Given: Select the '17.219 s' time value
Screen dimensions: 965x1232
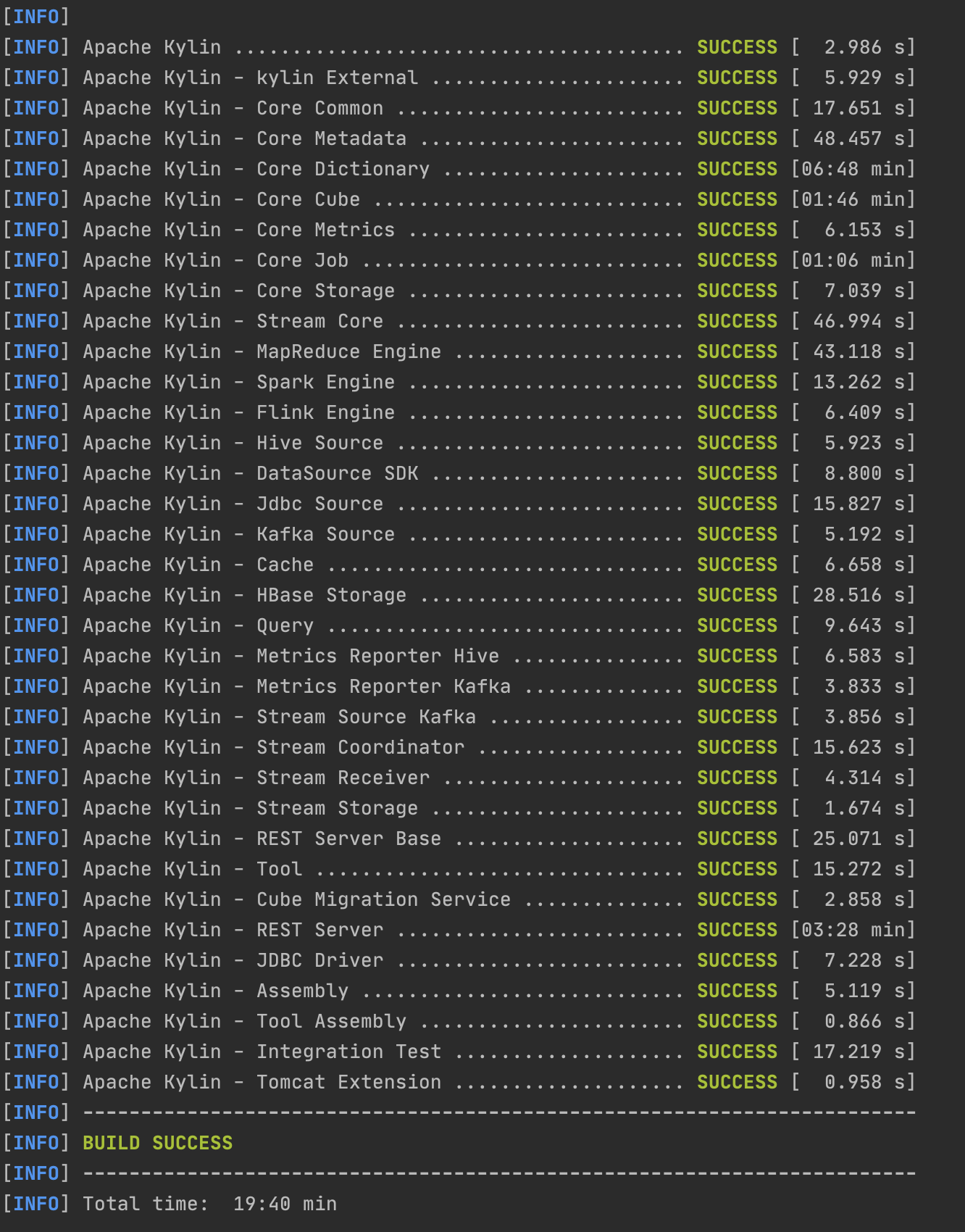Looking at the screenshot, I should pyautogui.click(x=859, y=1052).
